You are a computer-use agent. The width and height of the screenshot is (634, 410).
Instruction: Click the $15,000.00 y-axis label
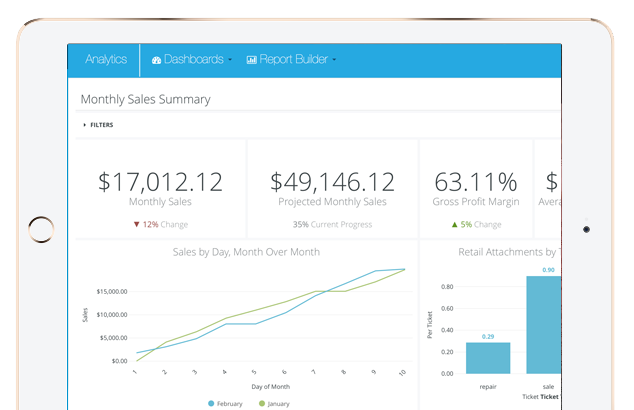[x=112, y=292]
